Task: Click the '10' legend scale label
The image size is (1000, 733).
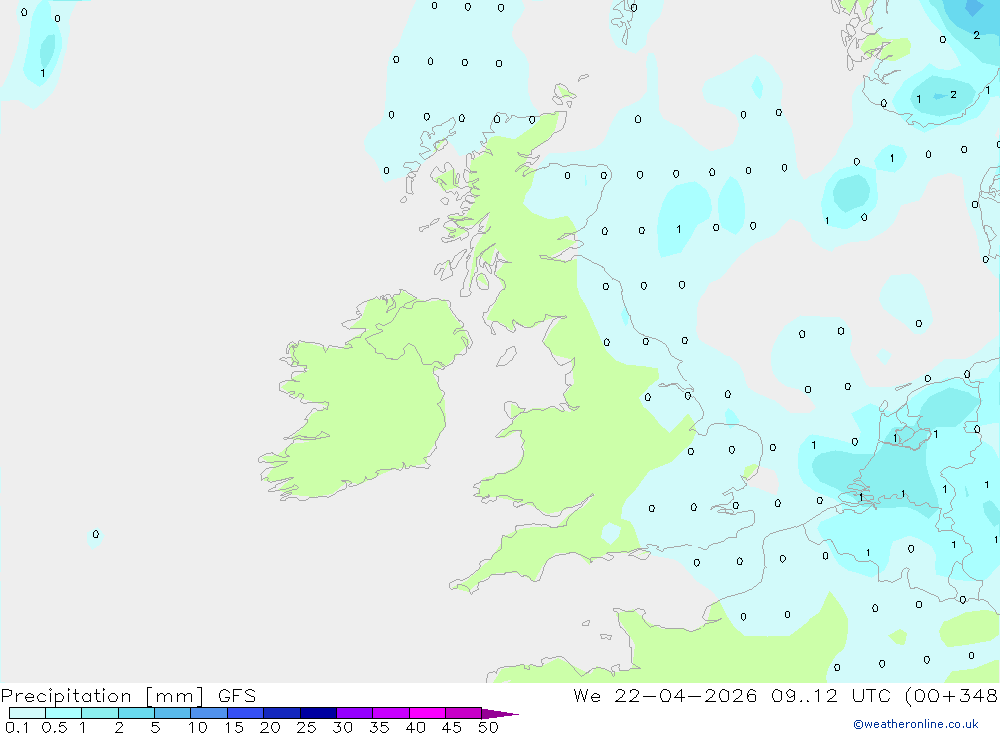Action: click(x=197, y=727)
